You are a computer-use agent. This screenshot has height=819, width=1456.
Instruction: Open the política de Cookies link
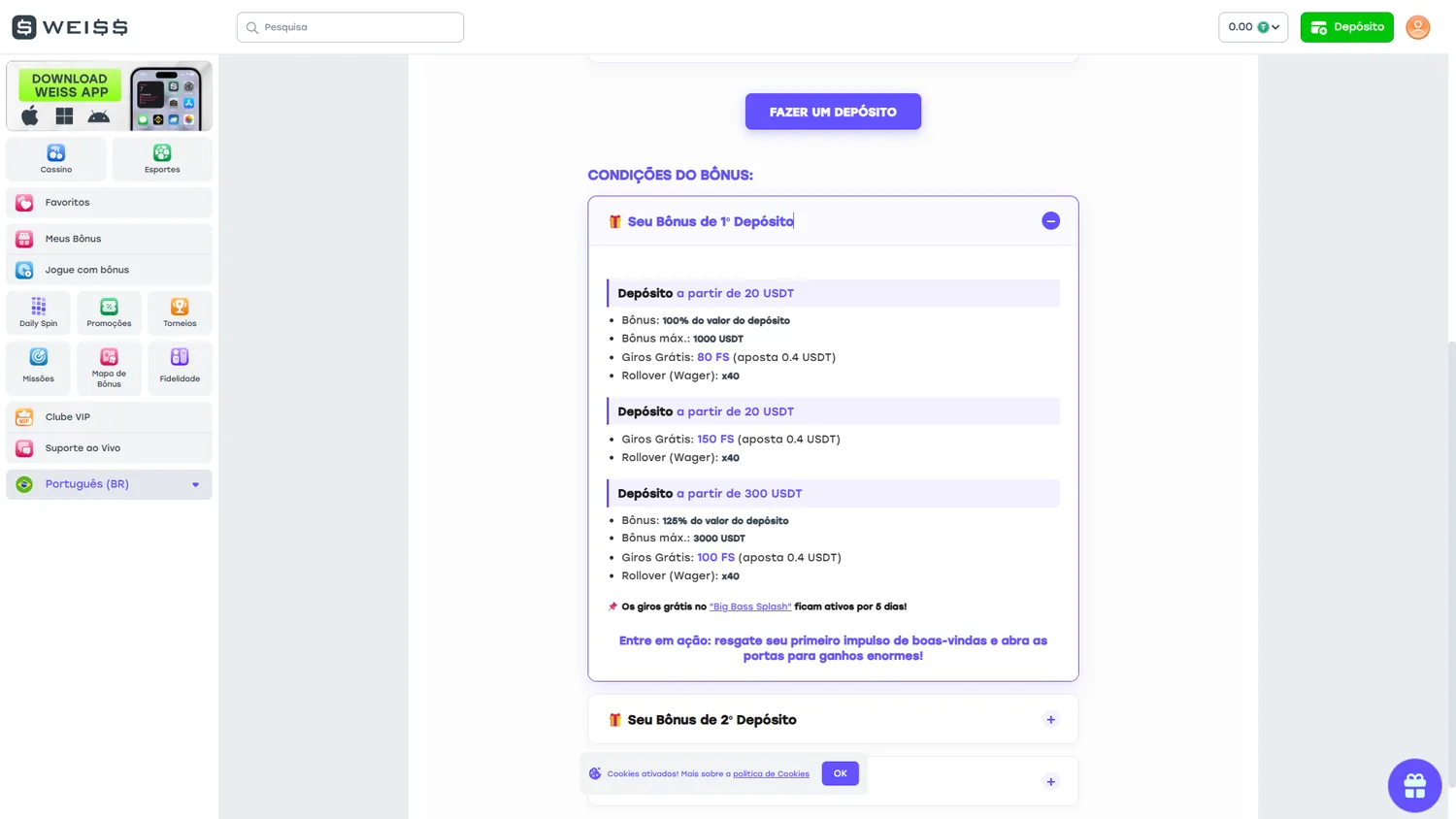click(x=771, y=774)
